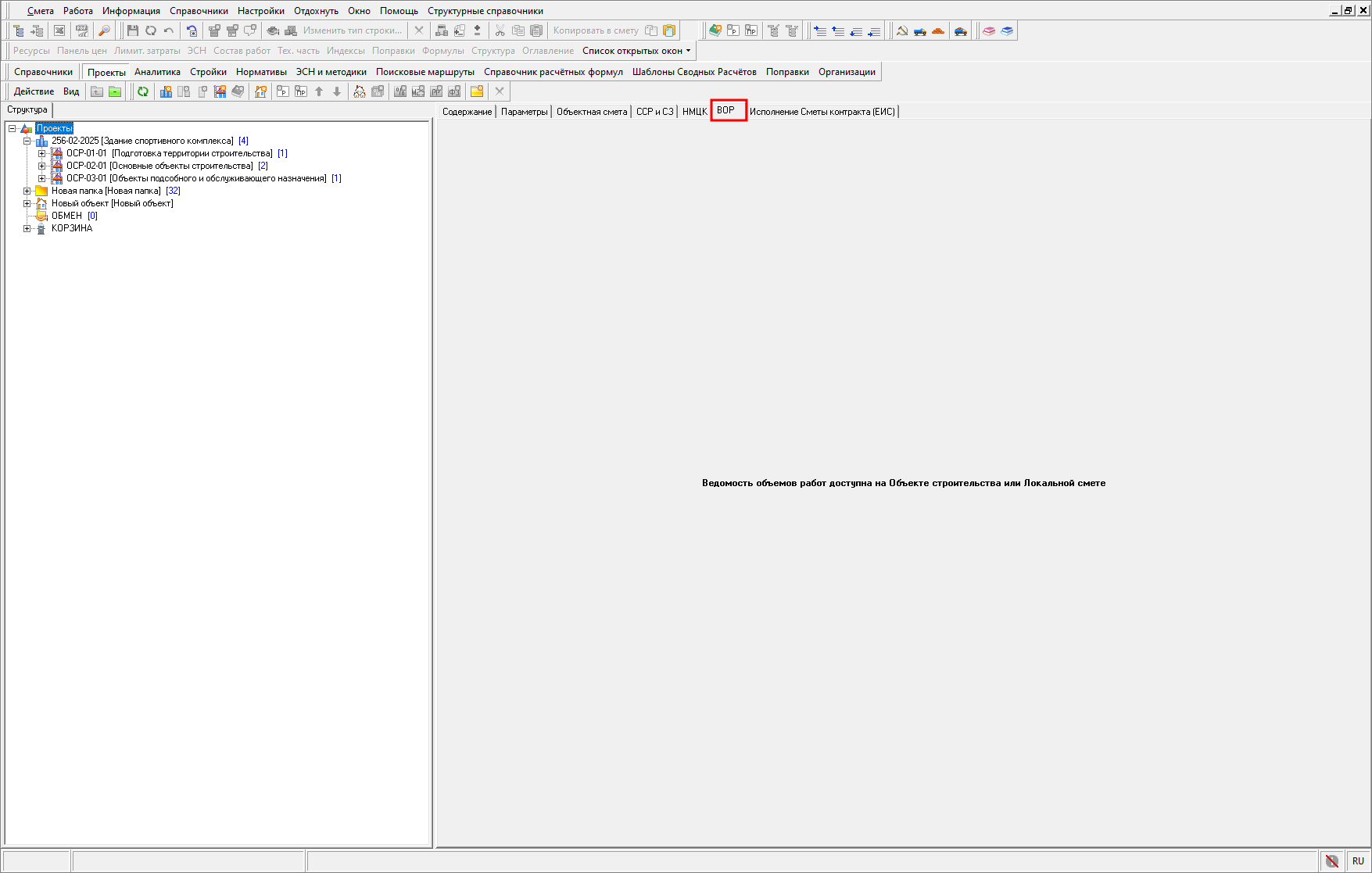Click the PDF export icon
The height and width of the screenshot is (873, 1372).
click(82, 30)
